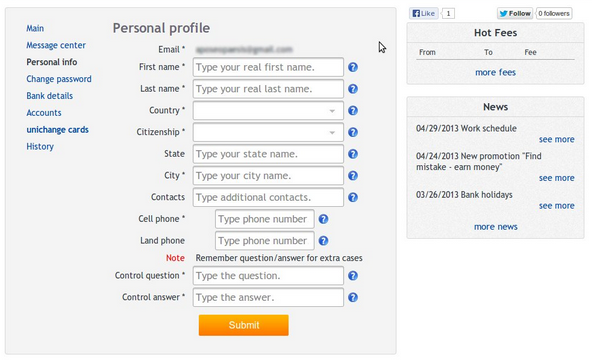The height and width of the screenshot is (363, 592).
Task: Click help icon next to Citizenship
Action: coord(353,132)
